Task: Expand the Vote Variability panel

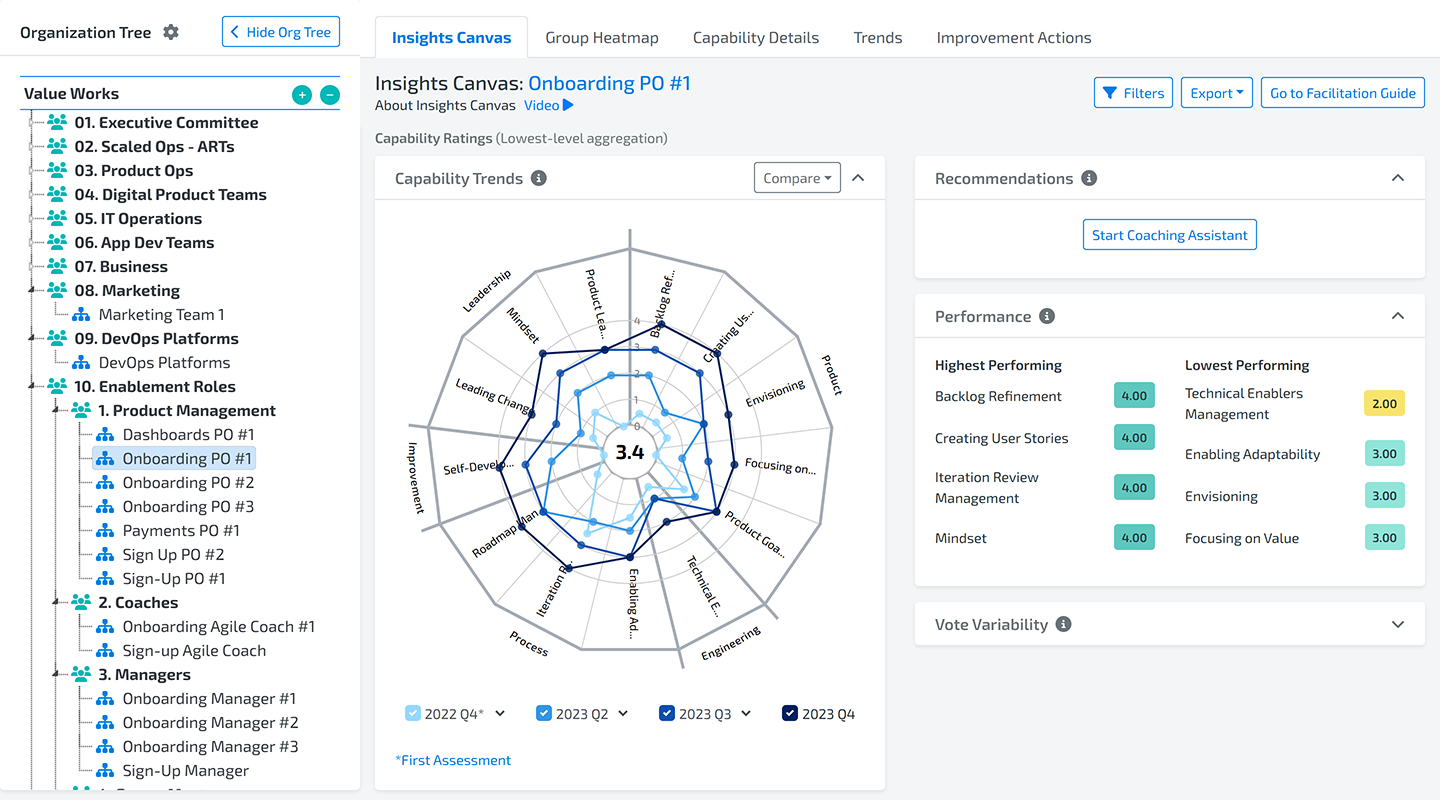Action: 1398,624
